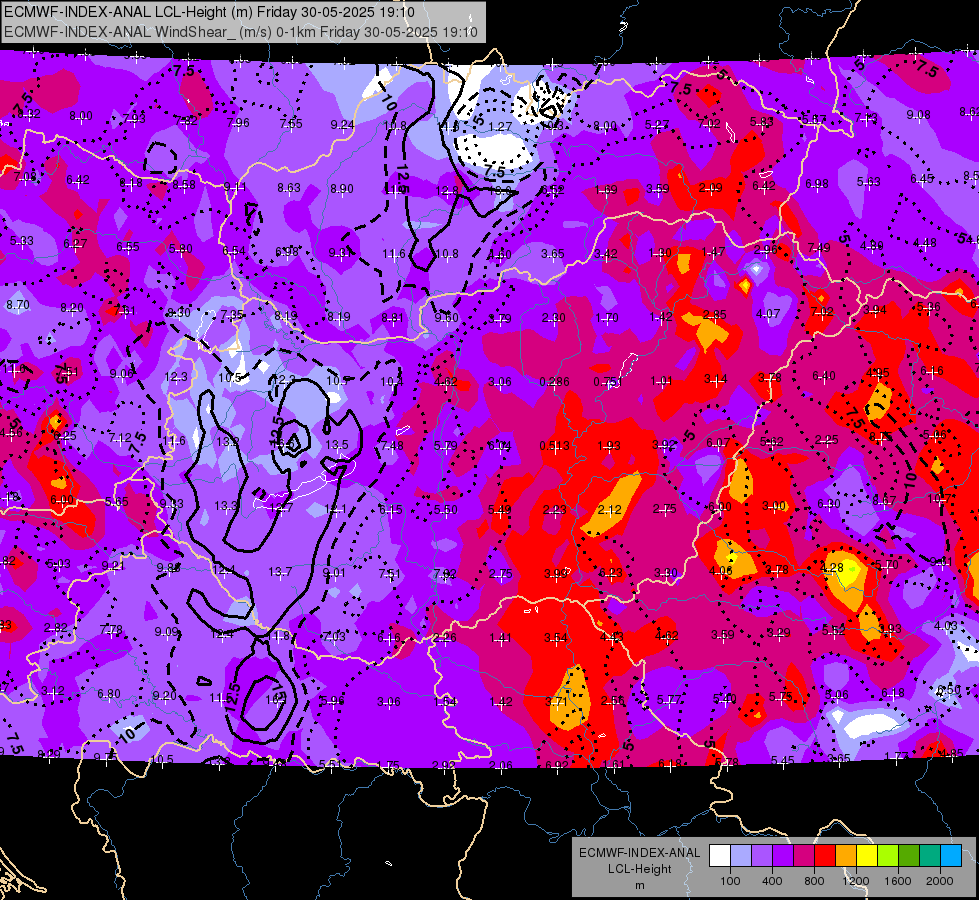Click the ECMWF-INDEX-ANAL legend title
The image size is (979, 900).
639,853
